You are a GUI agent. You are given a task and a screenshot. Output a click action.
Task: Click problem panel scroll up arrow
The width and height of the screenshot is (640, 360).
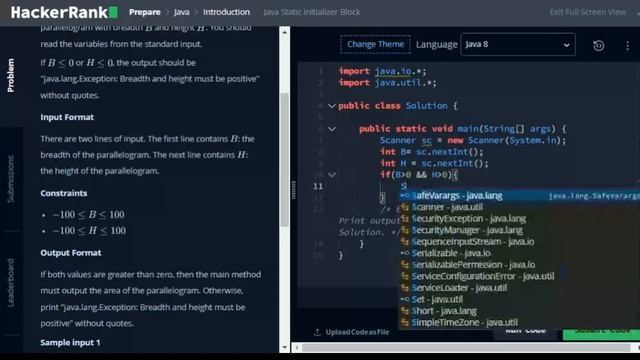click(284, 32)
